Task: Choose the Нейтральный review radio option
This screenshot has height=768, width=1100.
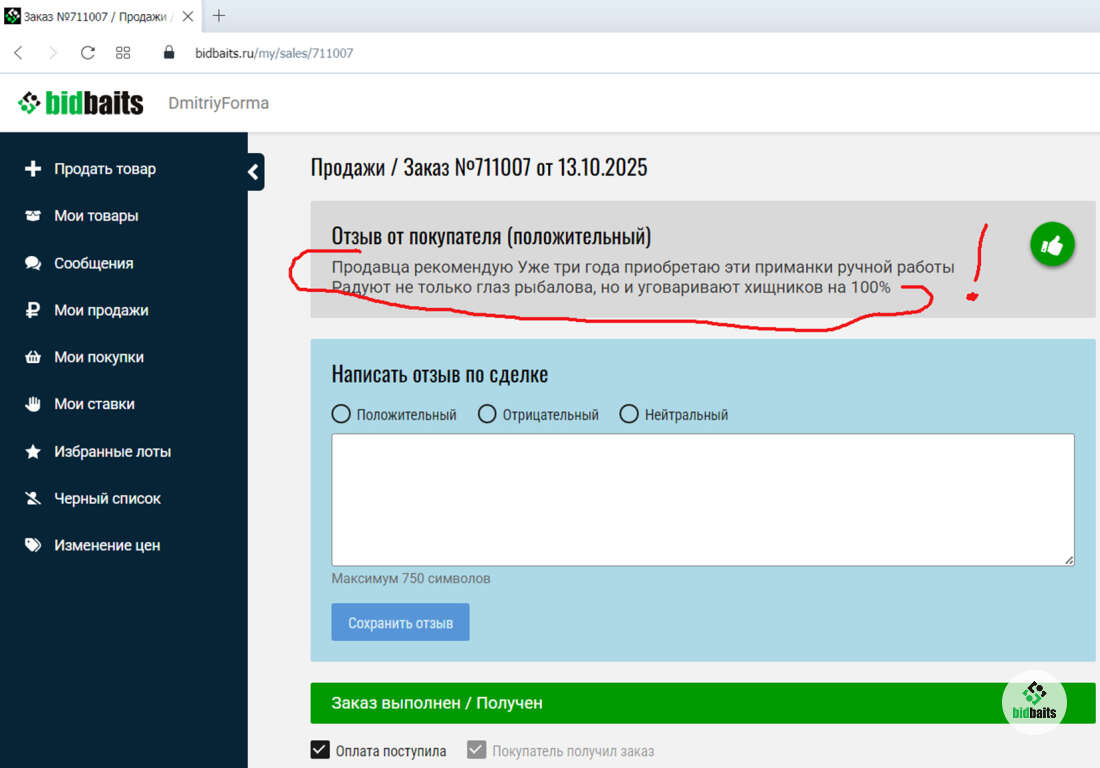Action: tap(629, 414)
